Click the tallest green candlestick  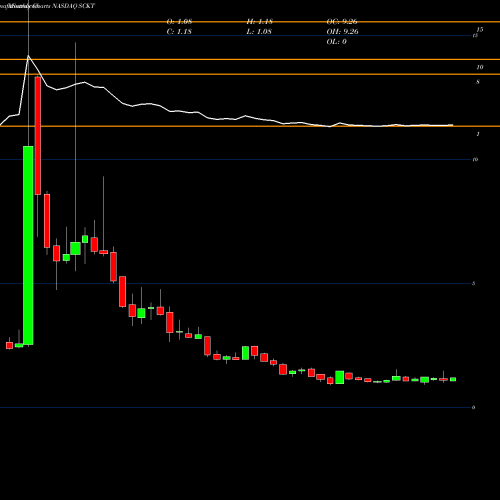tap(28, 245)
